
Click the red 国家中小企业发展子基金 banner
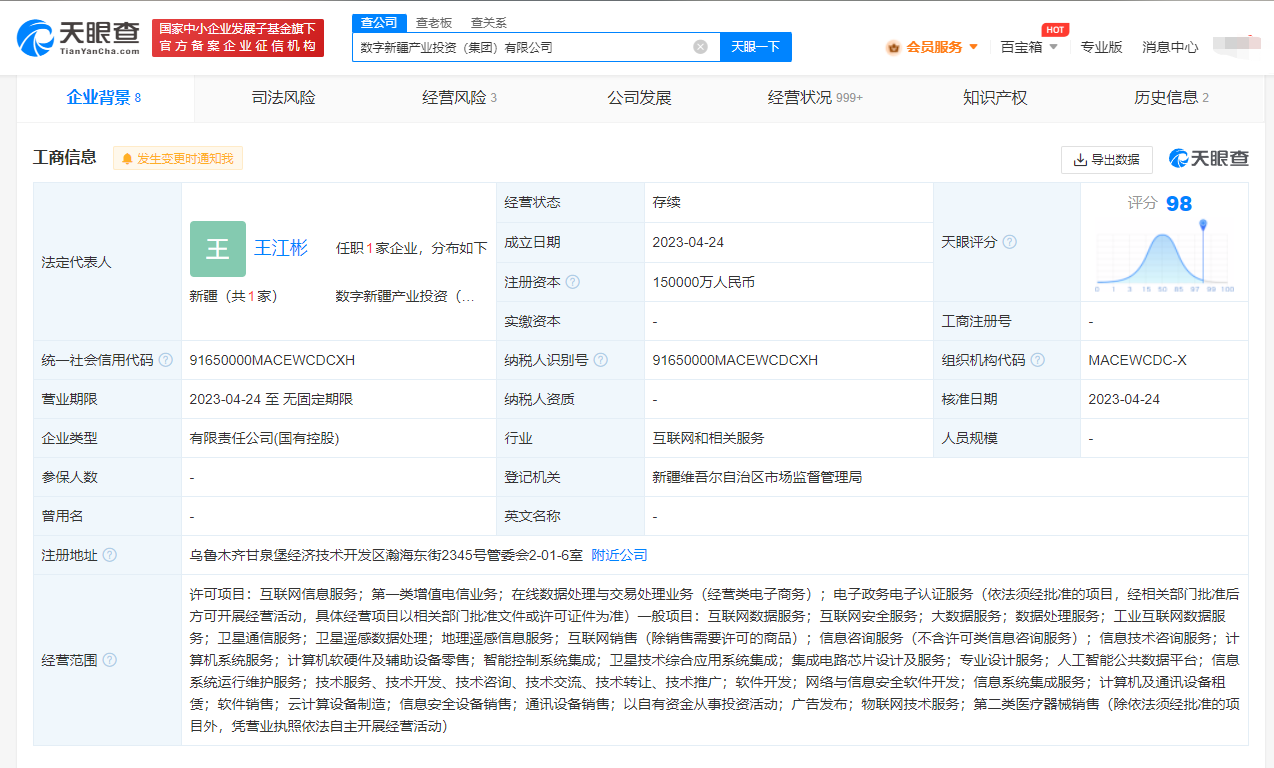click(x=238, y=38)
